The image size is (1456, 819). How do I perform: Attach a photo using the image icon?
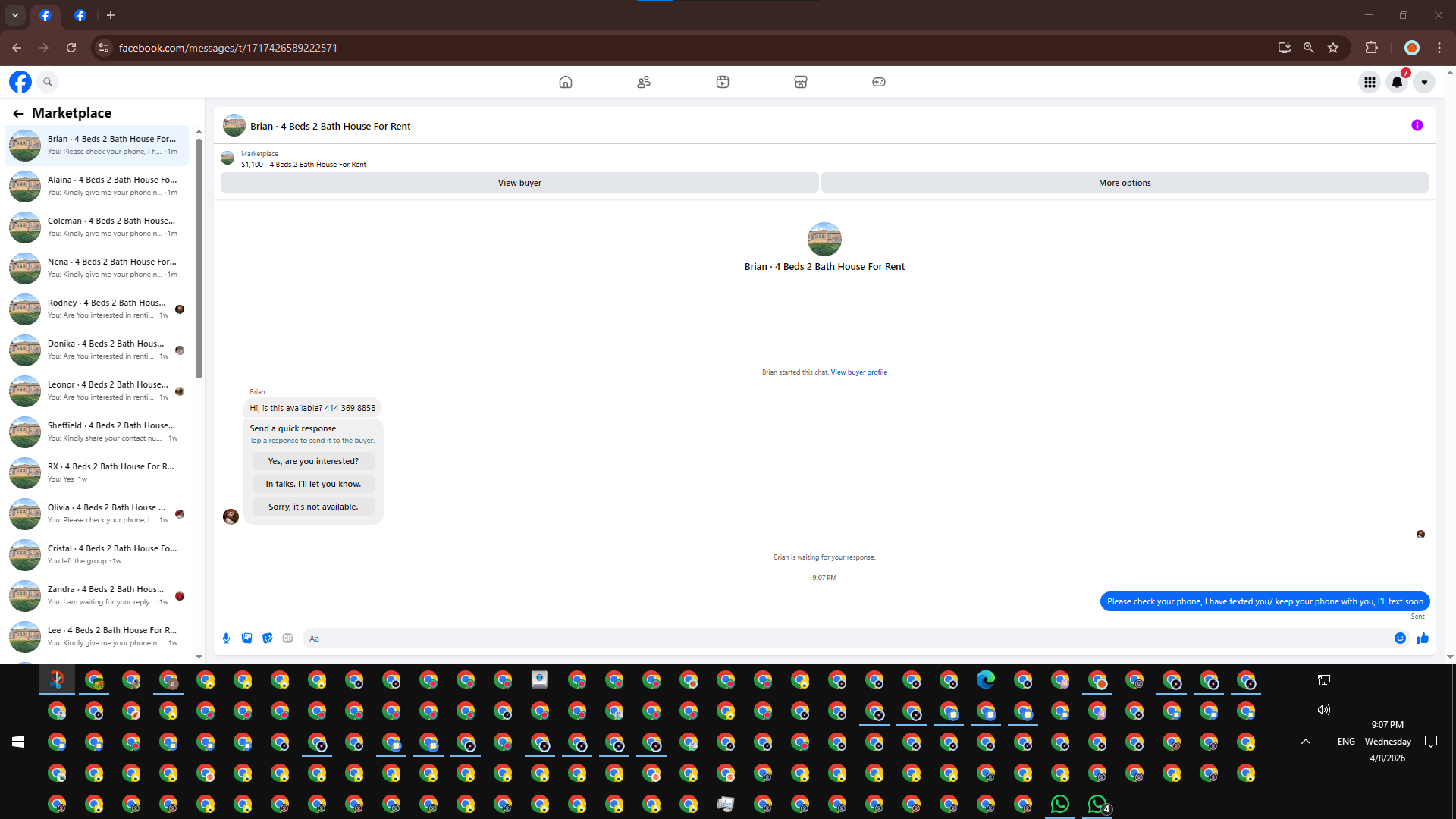click(246, 639)
